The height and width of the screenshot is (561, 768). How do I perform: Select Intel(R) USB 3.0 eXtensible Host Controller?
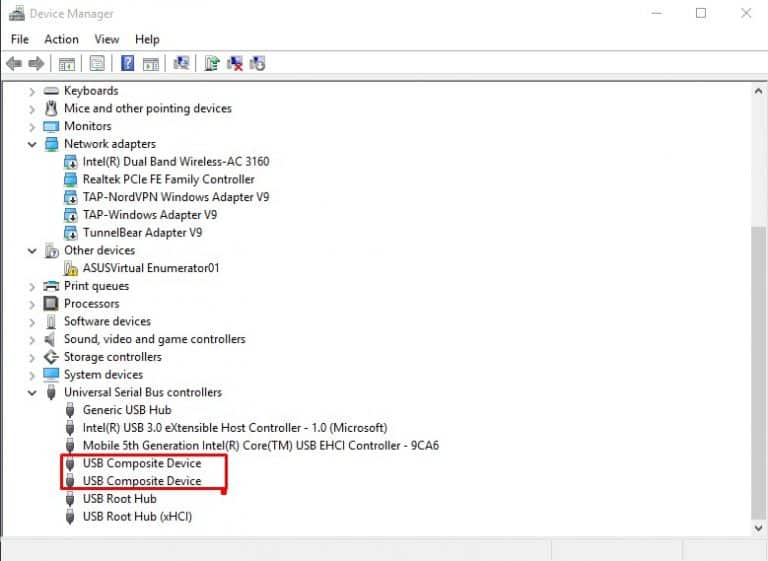pyautogui.click(x=235, y=428)
